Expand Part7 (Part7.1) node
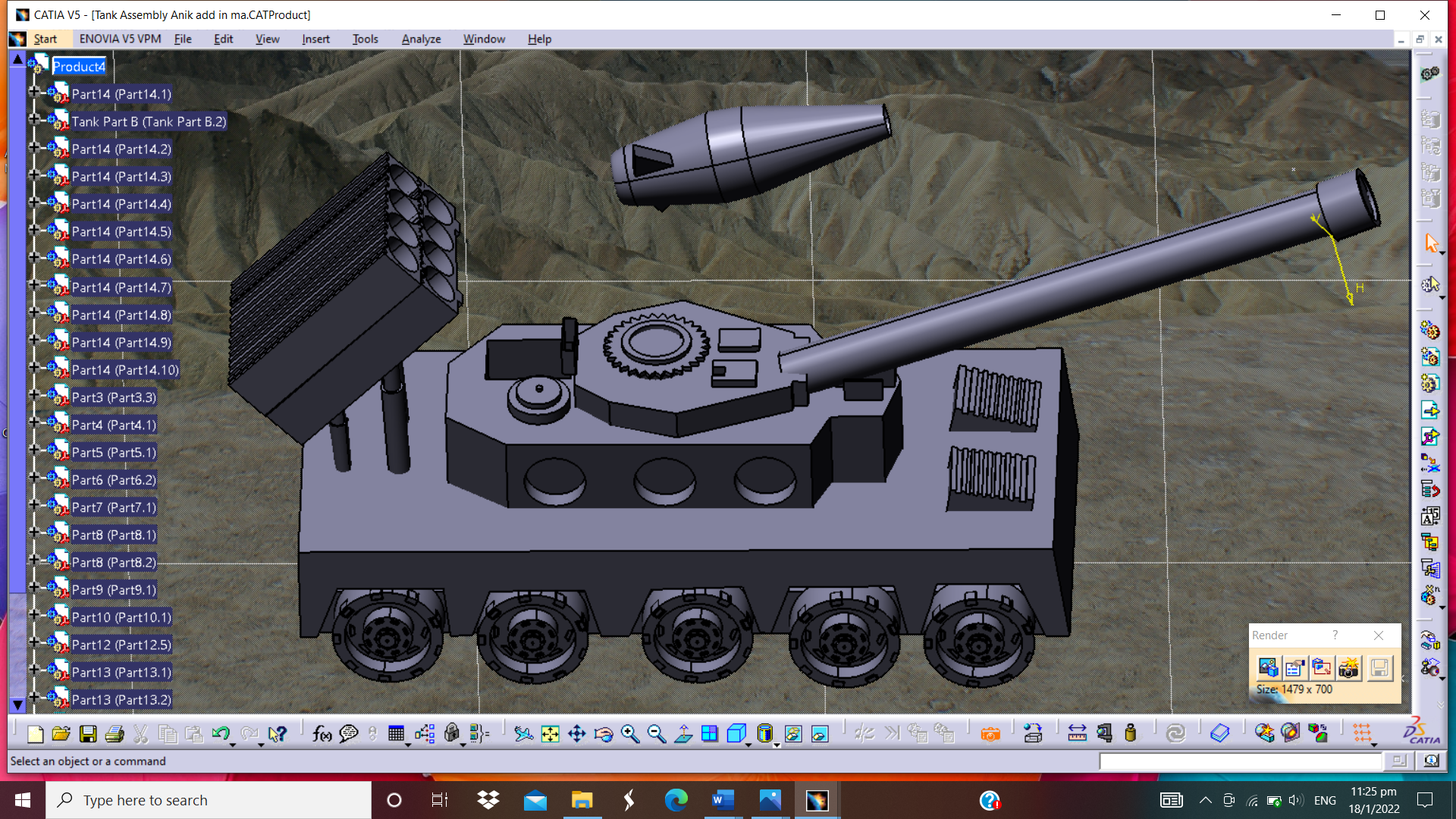The width and height of the screenshot is (1456, 819). (x=33, y=504)
